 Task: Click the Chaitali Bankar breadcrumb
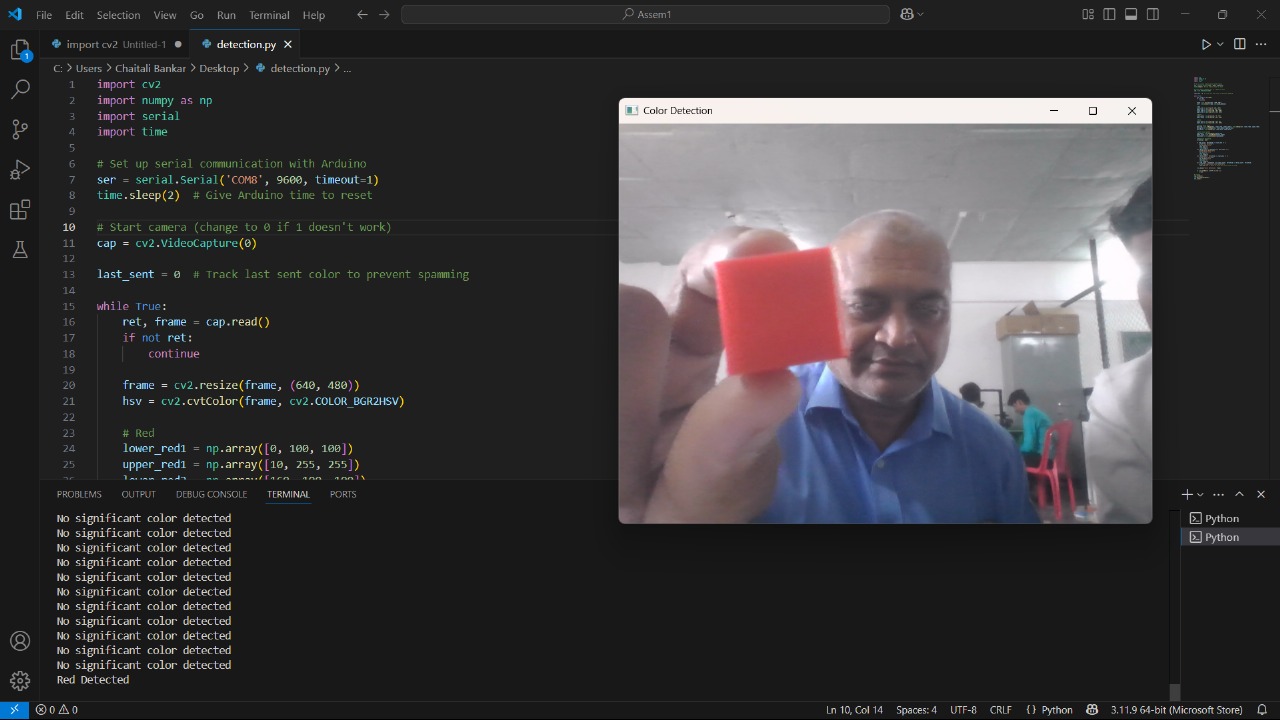tap(151, 68)
